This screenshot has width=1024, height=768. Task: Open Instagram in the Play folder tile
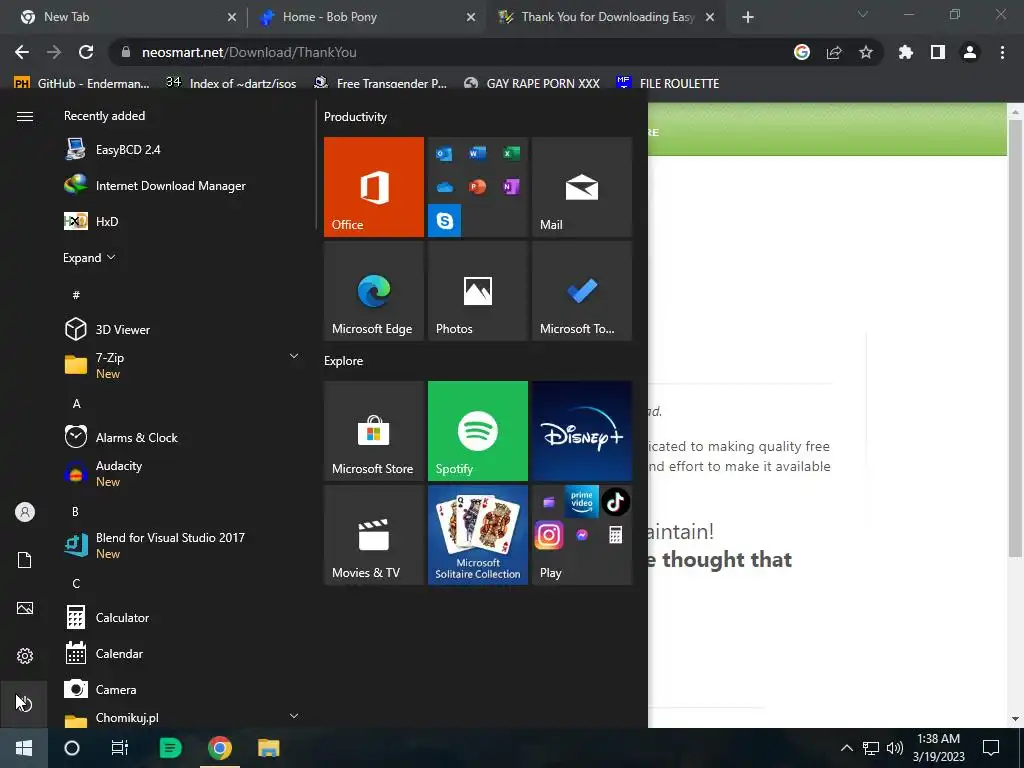(x=549, y=535)
